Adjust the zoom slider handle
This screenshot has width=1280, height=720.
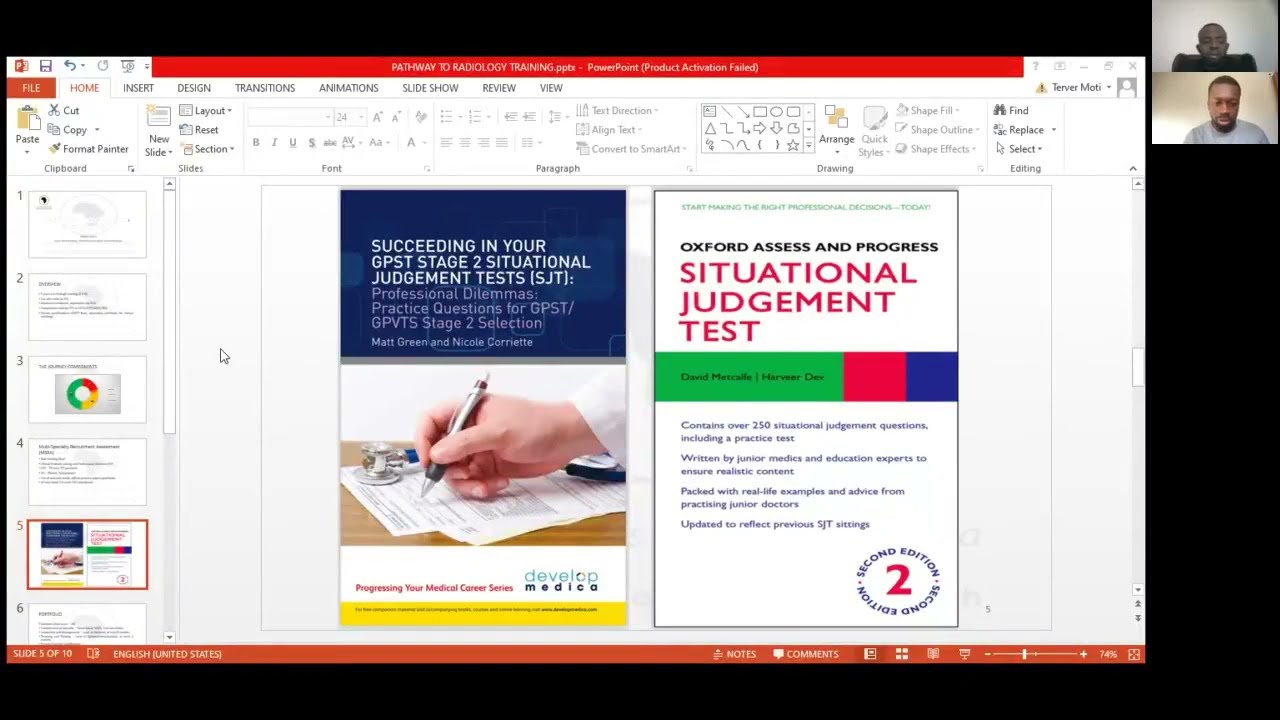(1024, 654)
